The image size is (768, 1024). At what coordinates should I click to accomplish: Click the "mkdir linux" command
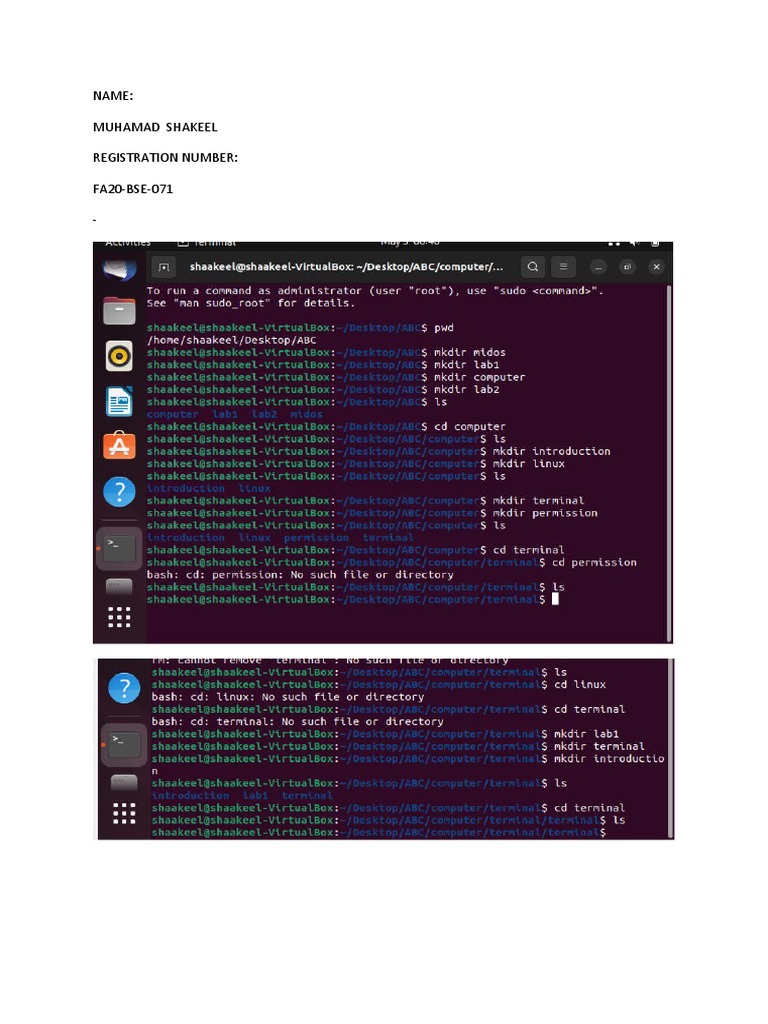(x=529, y=464)
